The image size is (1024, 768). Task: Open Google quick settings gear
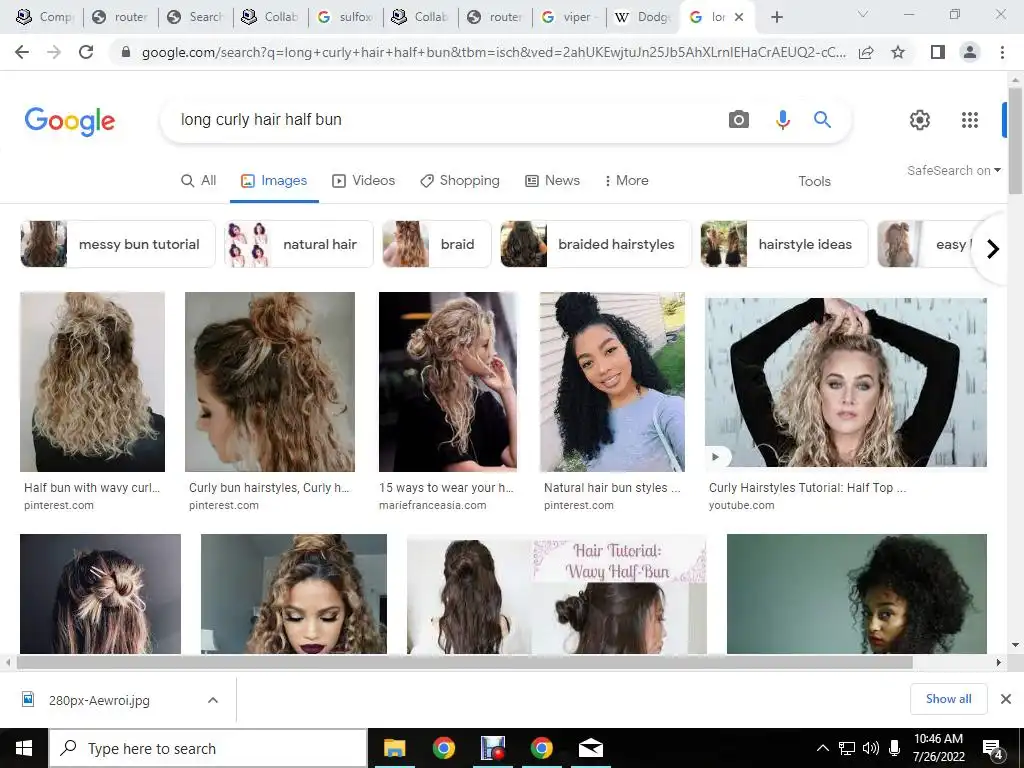click(920, 120)
